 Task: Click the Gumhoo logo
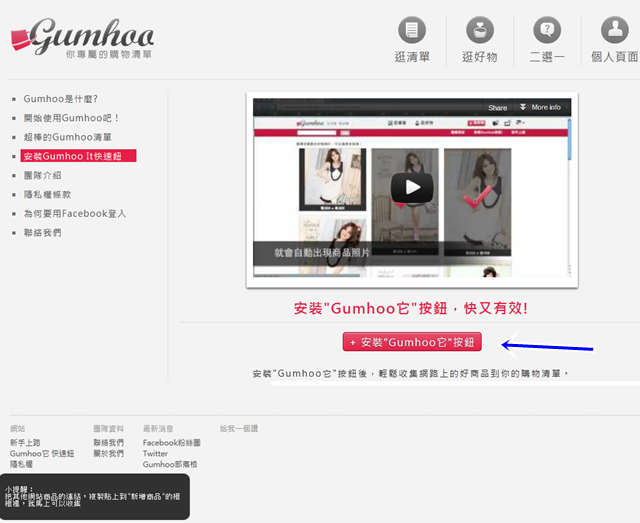(82, 39)
